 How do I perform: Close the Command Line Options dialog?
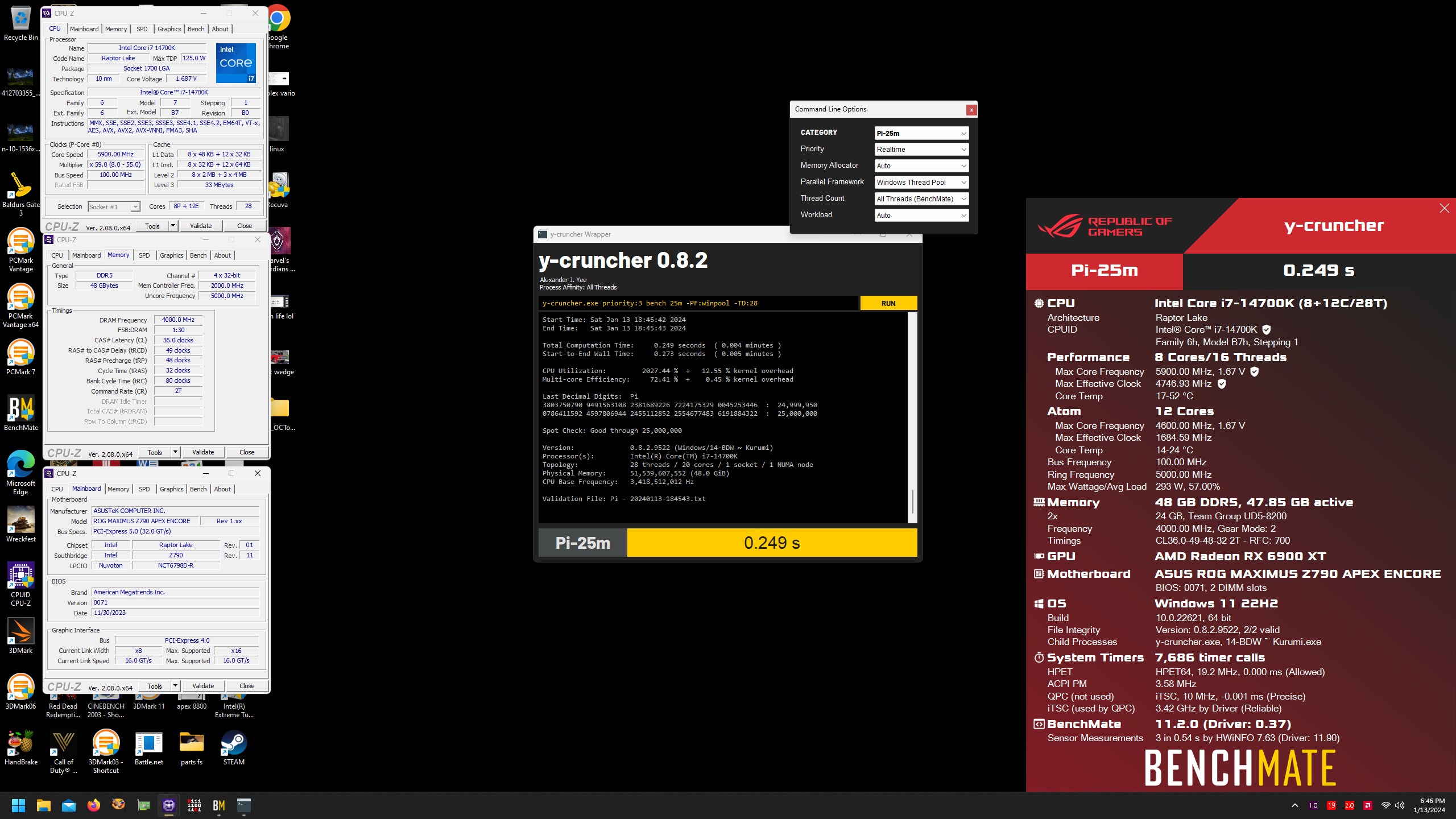pyautogui.click(x=971, y=110)
